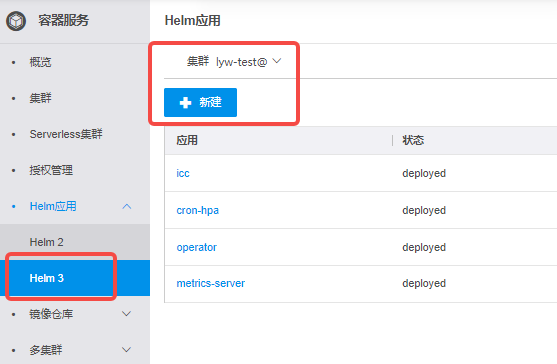Collapse the Helm应用 submenu chevron

pyautogui.click(x=127, y=206)
